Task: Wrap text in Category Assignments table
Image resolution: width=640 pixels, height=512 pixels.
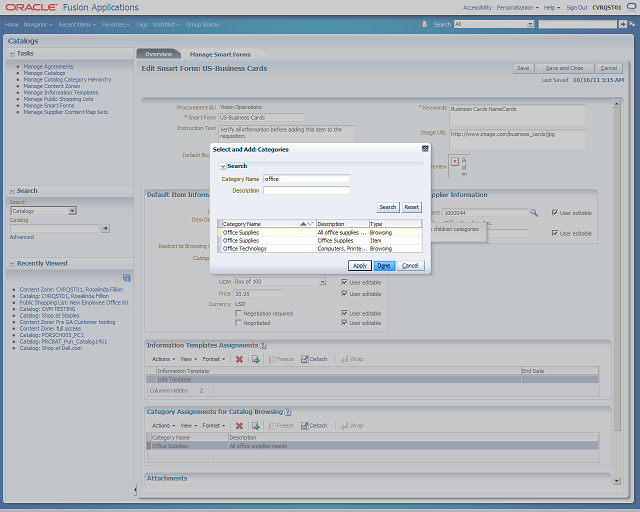Action: [x=352, y=426]
